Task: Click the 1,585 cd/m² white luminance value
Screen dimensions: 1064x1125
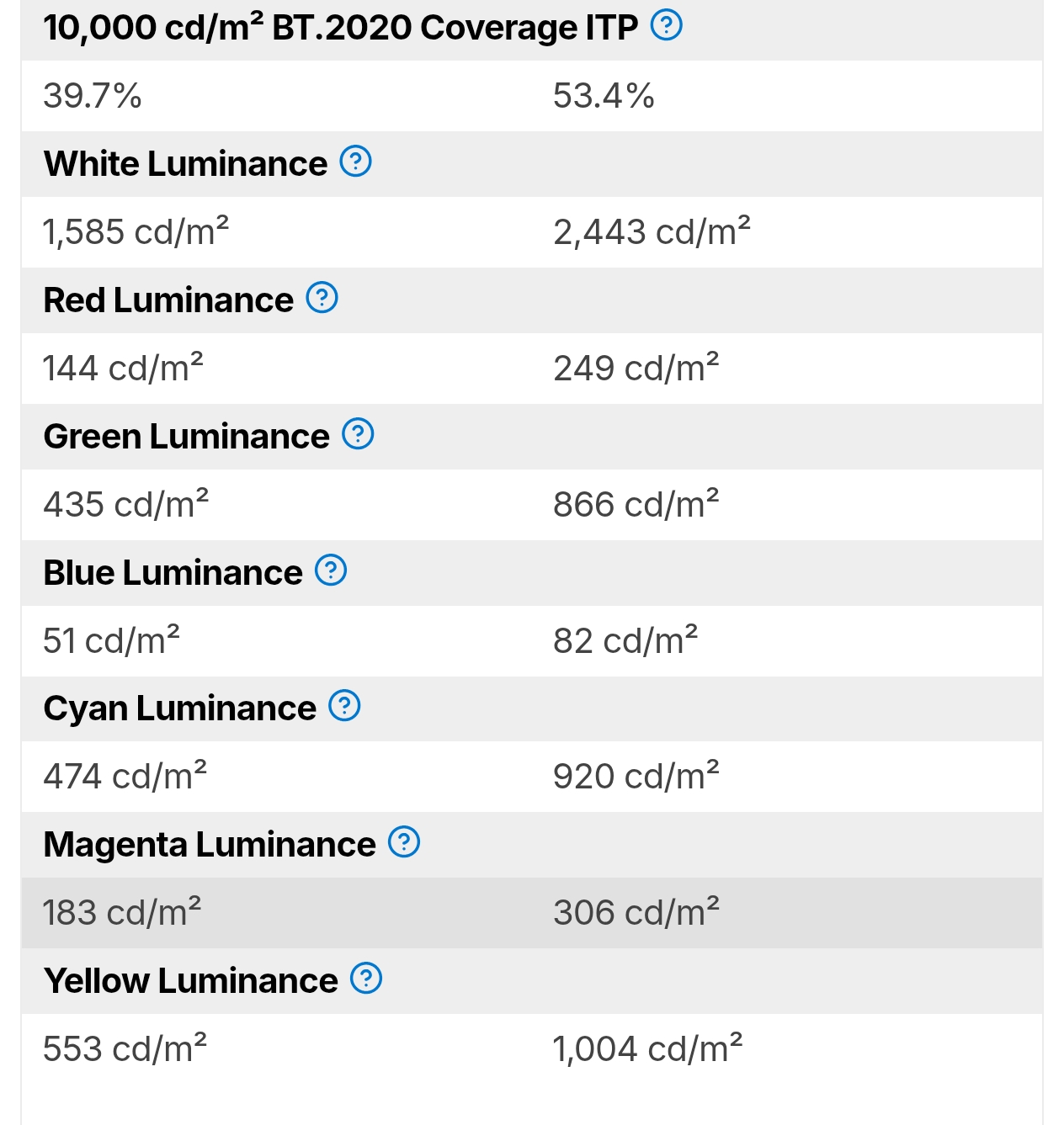Action: tap(136, 231)
